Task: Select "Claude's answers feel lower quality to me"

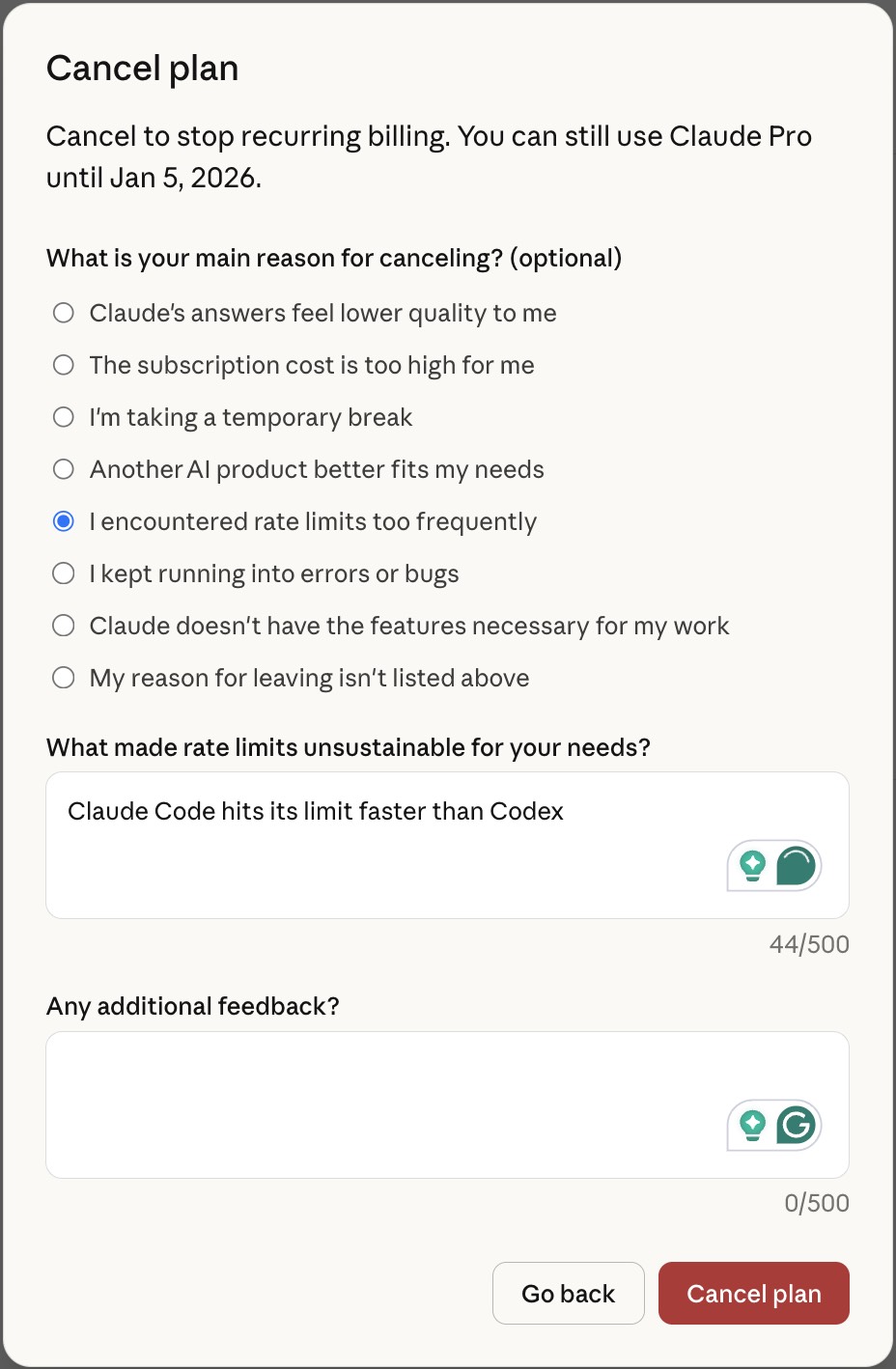Action: [x=64, y=313]
